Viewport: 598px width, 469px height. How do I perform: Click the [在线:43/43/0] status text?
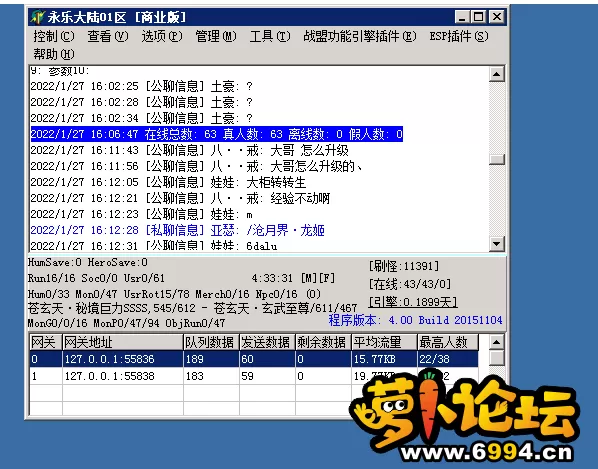coord(410,284)
